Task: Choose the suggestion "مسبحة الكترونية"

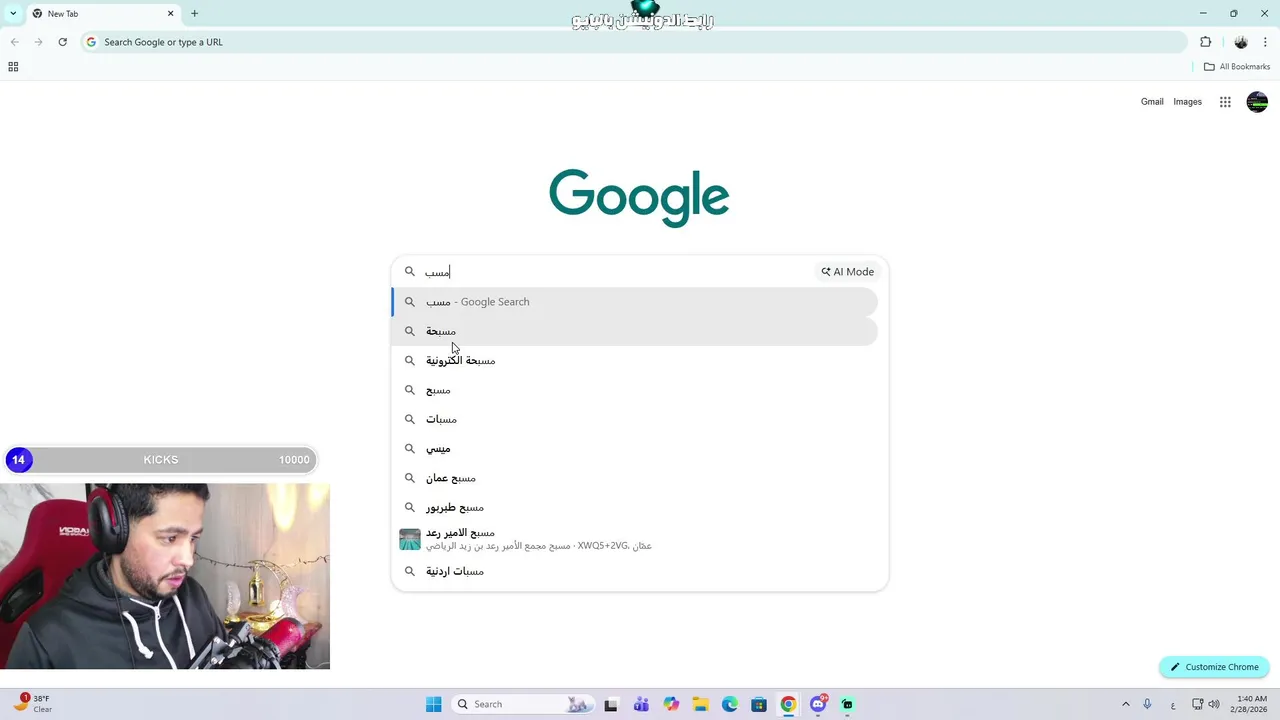Action: tap(635, 361)
